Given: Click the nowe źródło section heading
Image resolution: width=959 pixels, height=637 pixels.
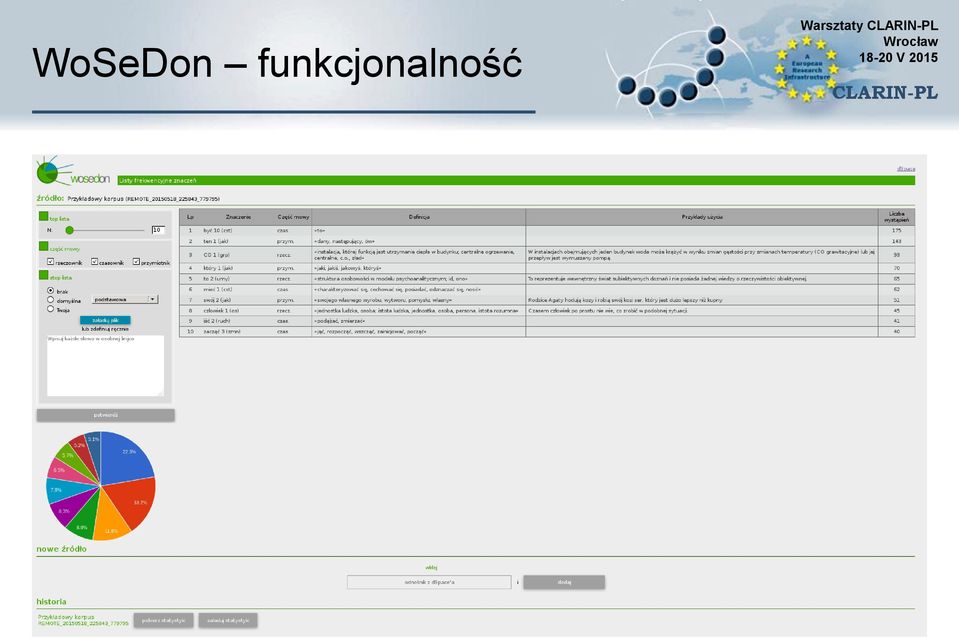Looking at the screenshot, I should tap(61, 549).
